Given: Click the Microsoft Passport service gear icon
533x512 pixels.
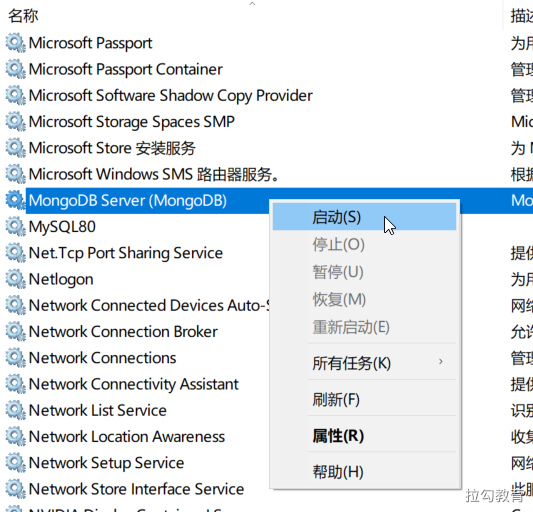Looking at the screenshot, I should 16,43.
